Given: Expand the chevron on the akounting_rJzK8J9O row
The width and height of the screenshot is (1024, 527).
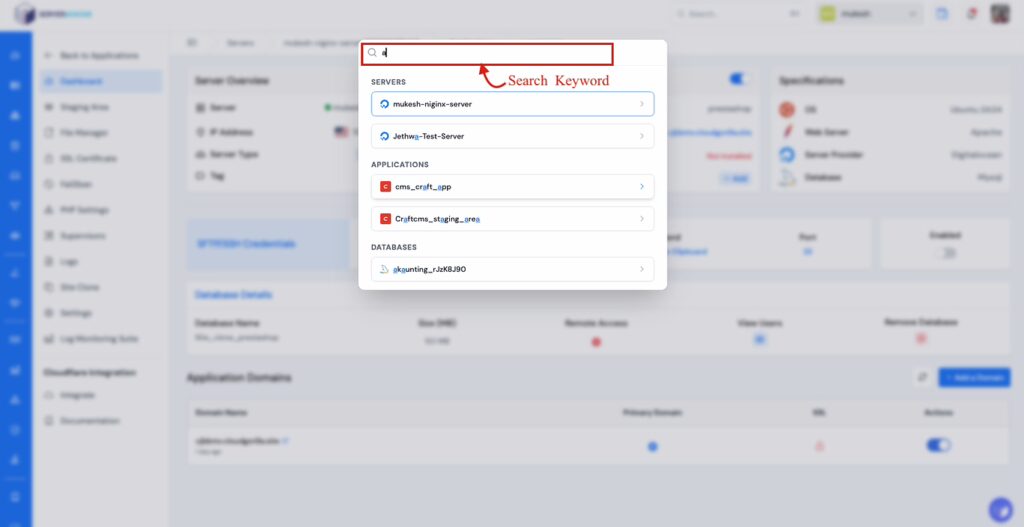Looking at the screenshot, I should [642, 269].
